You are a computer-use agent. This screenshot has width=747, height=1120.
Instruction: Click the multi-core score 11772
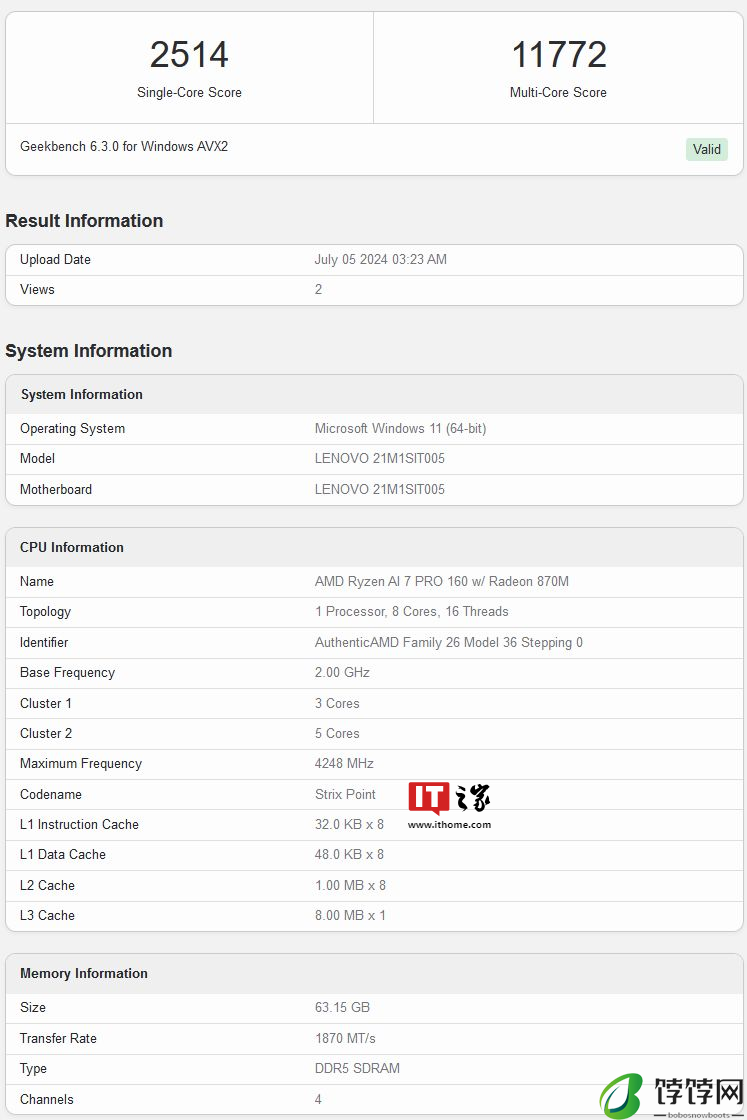click(x=559, y=54)
